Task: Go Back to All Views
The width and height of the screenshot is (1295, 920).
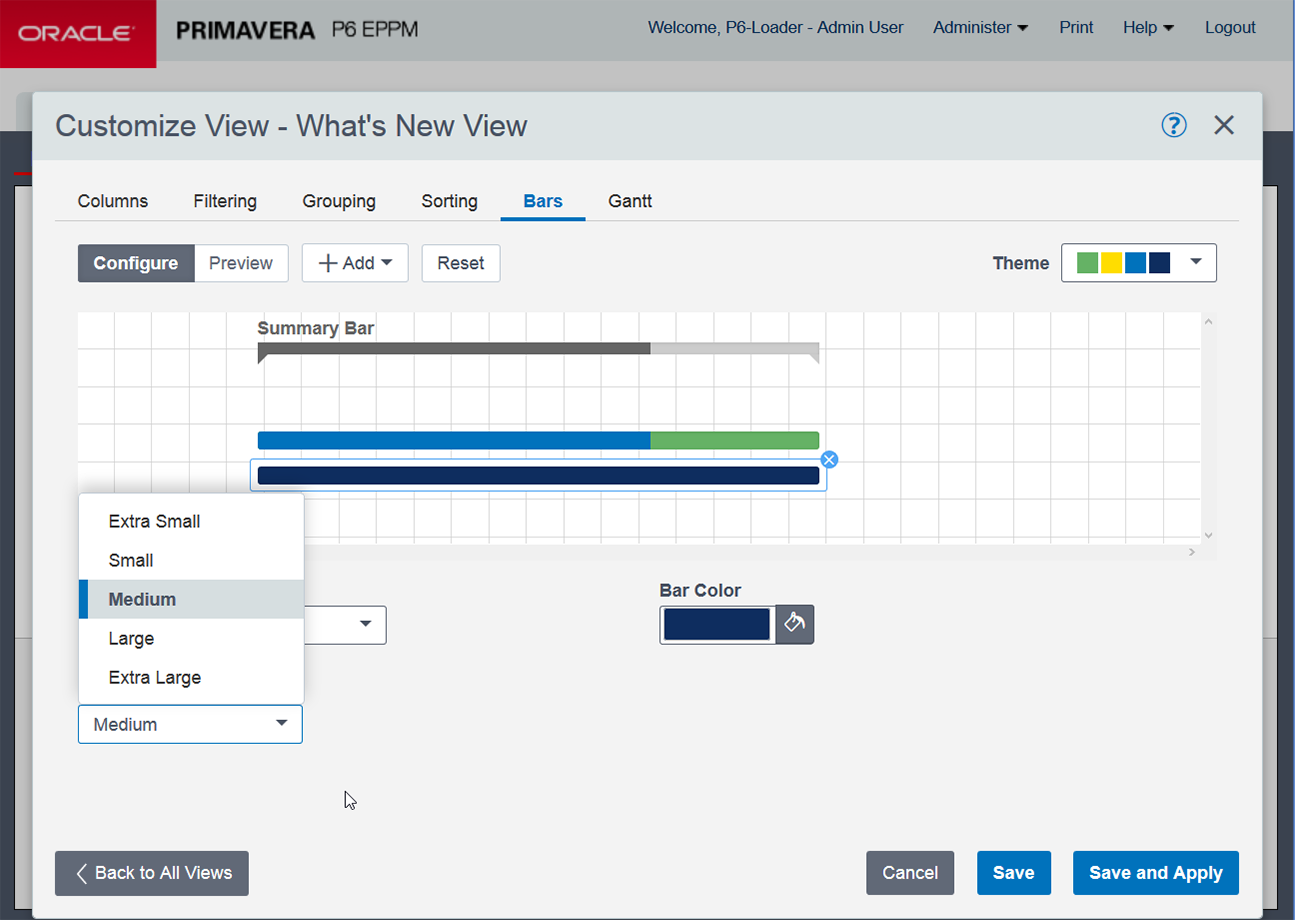Action: coord(152,873)
